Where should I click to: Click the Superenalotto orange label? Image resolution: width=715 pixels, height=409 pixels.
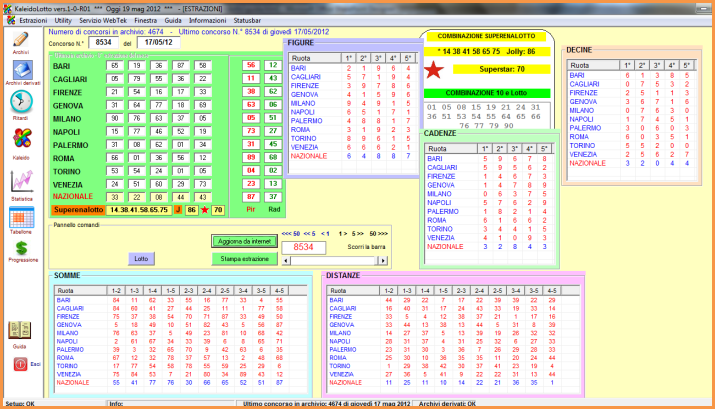coord(78,210)
